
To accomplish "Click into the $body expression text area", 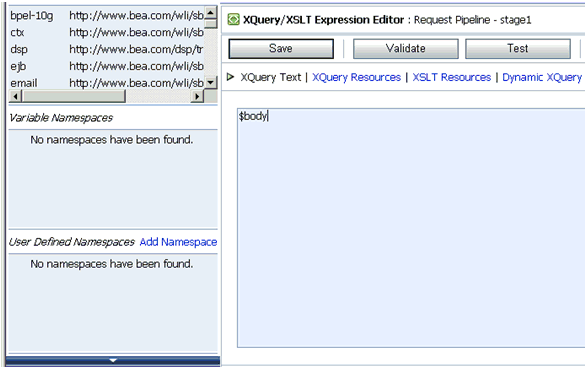I will coord(411,228).
